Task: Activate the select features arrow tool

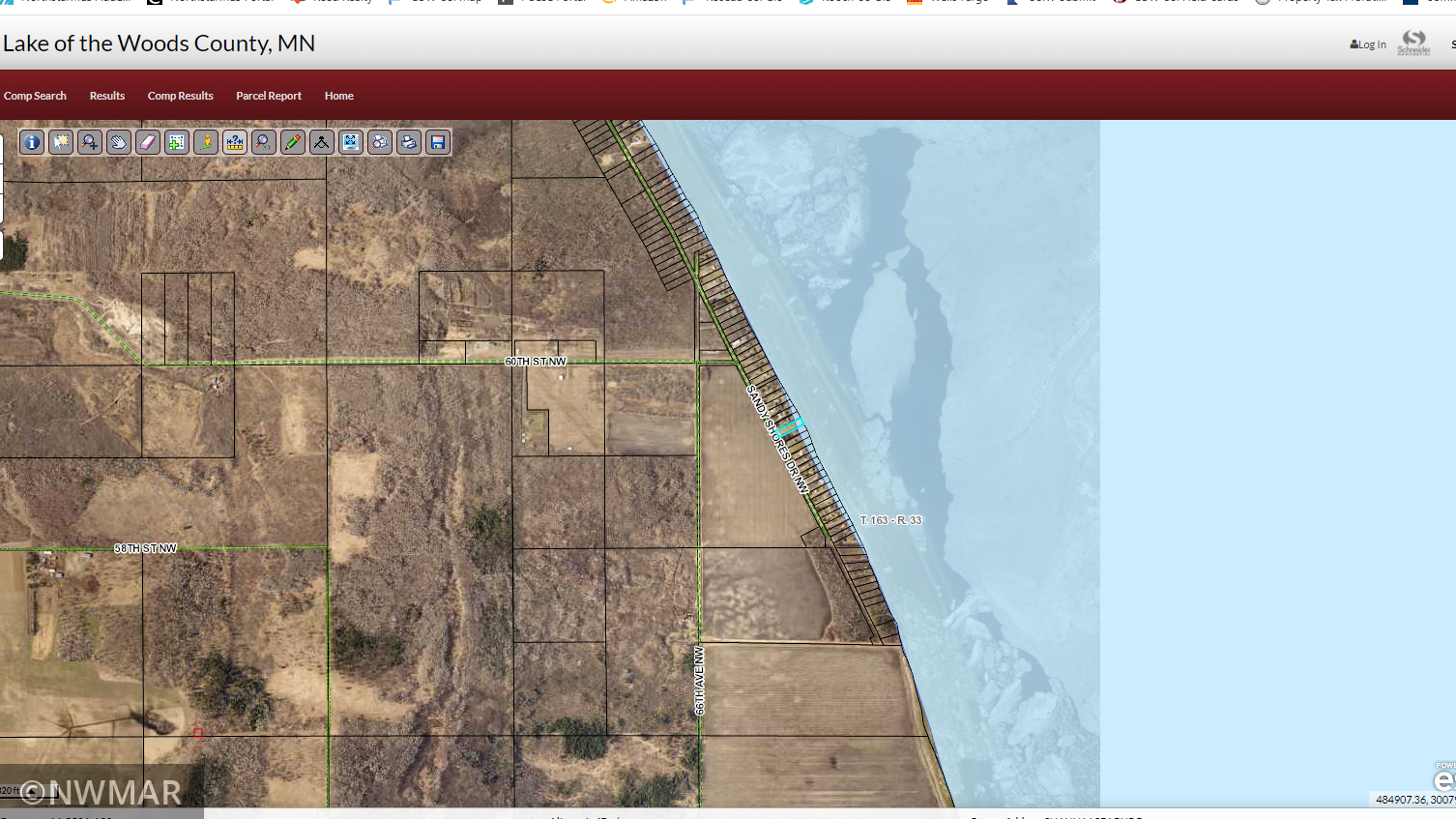Action: click(x=61, y=143)
